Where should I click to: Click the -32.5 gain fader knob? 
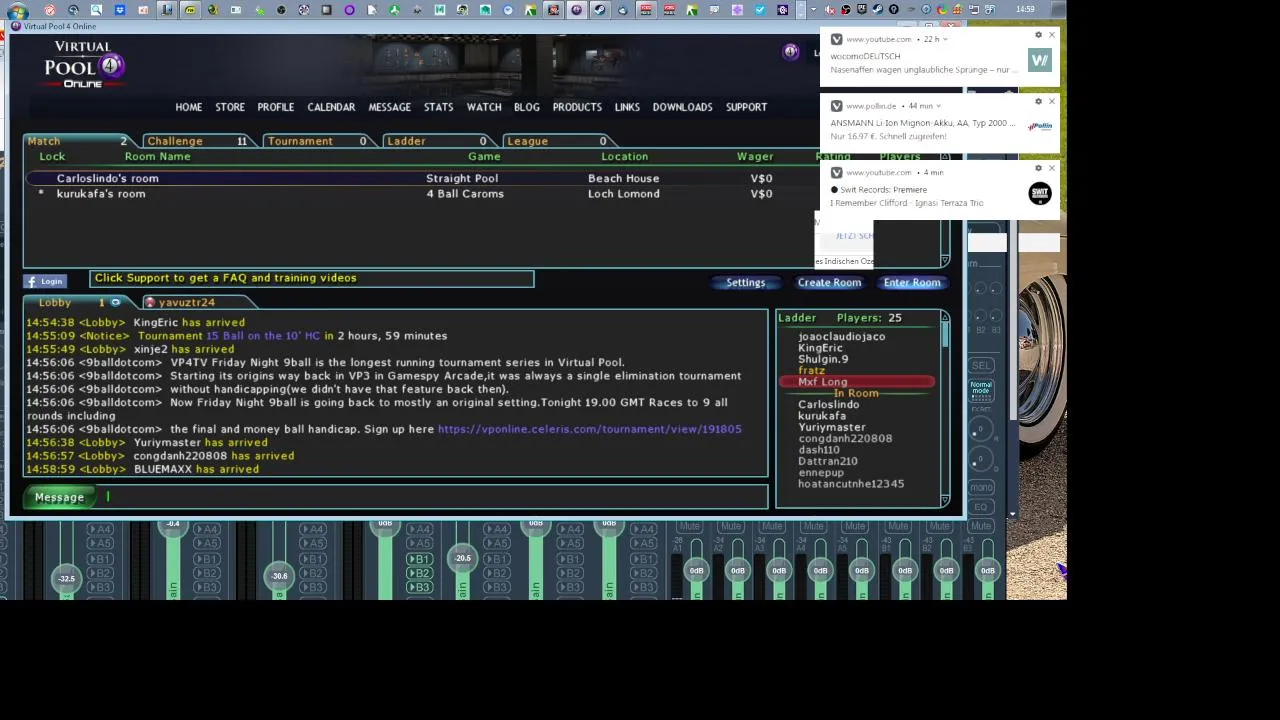pos(66,578)
